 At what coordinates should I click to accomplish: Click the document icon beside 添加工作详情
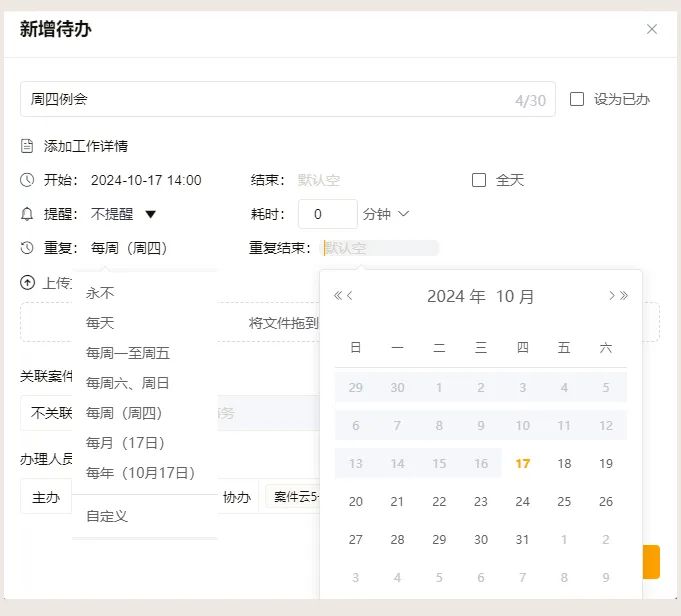click(x=27, y=146)
